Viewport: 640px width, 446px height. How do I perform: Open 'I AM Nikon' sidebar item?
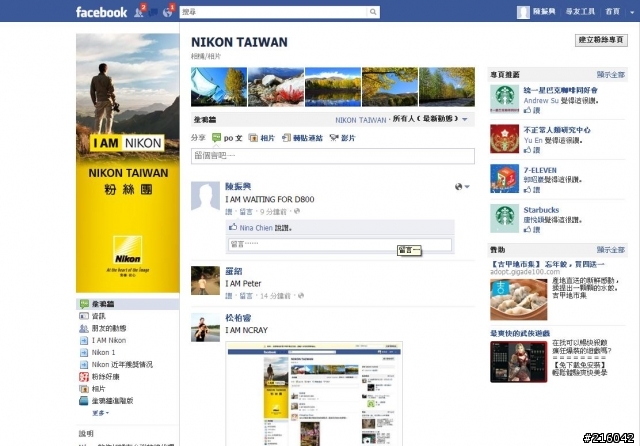[109, 340]
